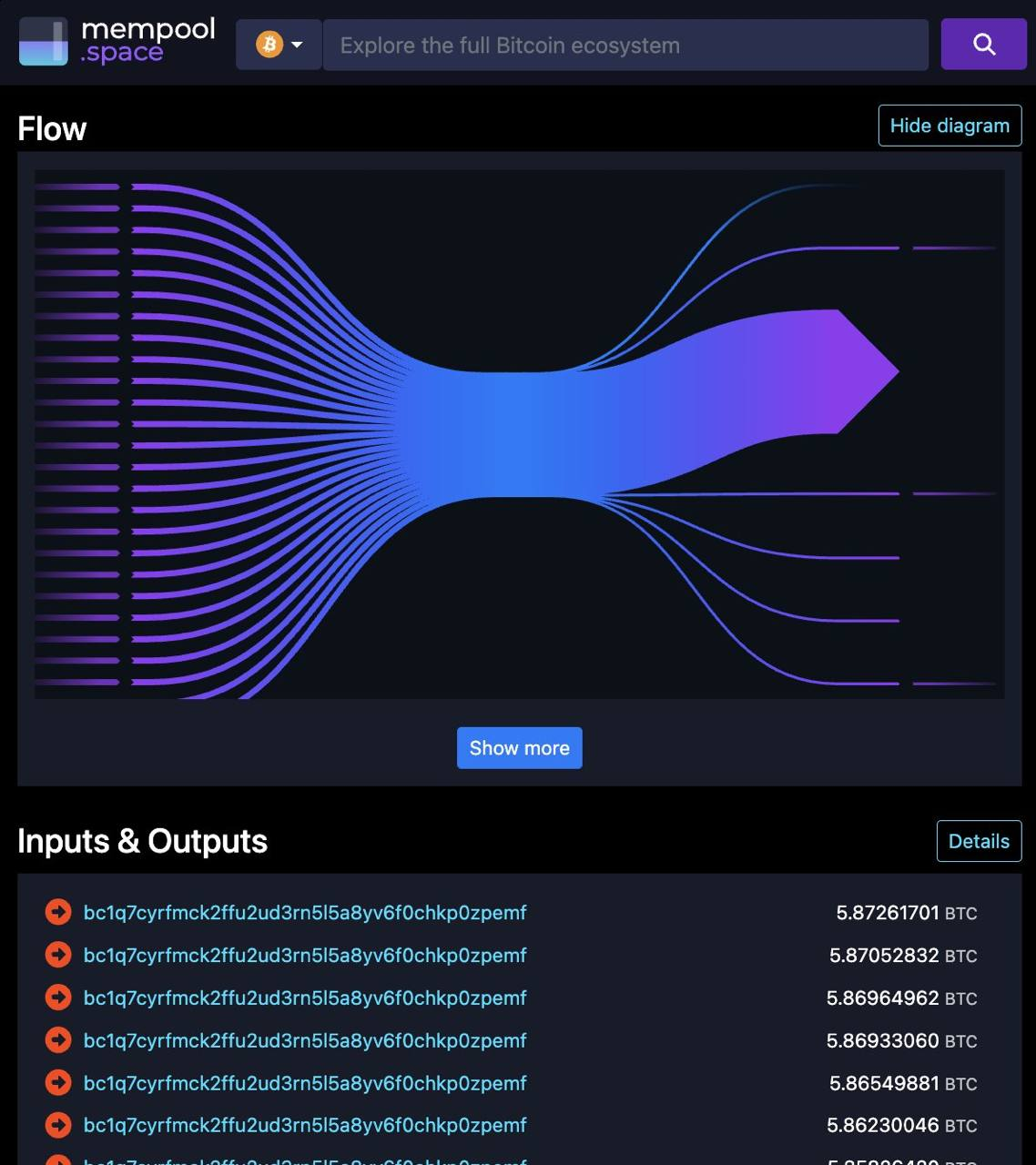Screen dimensions: 1036x1165
Task: Click the Flow section heading
Action: tap(52, 129)
